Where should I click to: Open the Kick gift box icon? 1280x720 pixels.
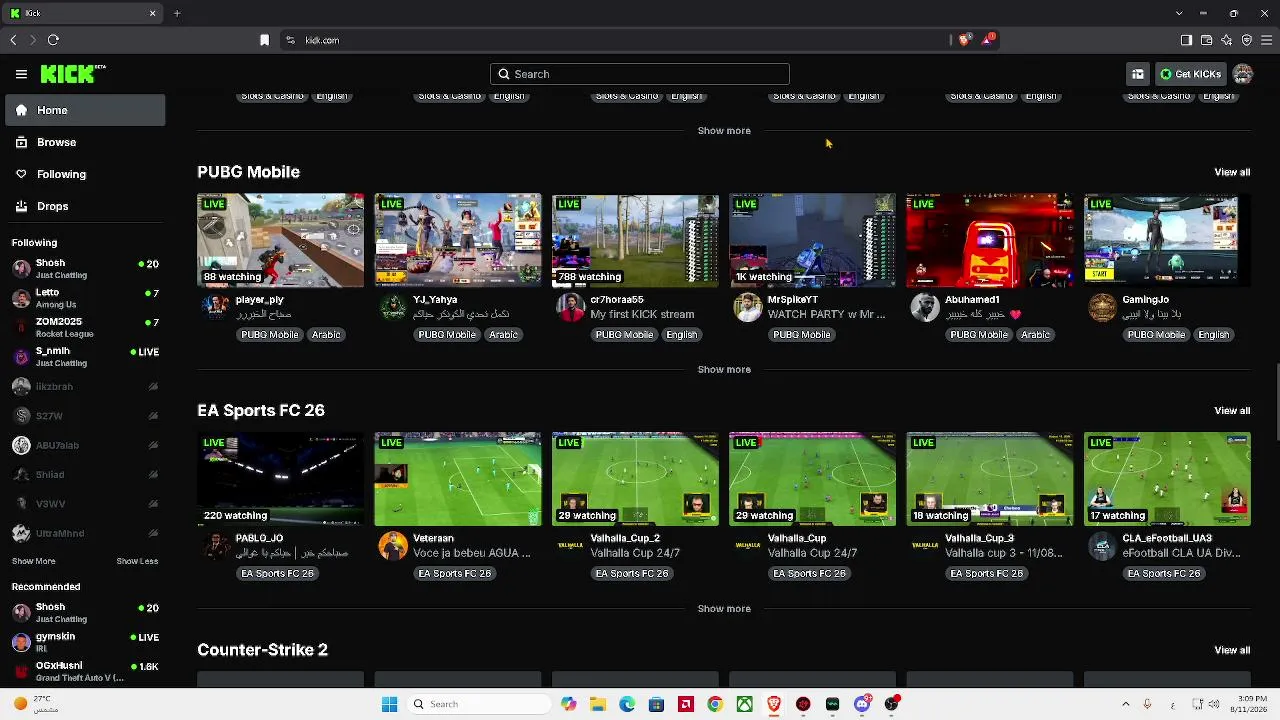[x=1138, y=74]
